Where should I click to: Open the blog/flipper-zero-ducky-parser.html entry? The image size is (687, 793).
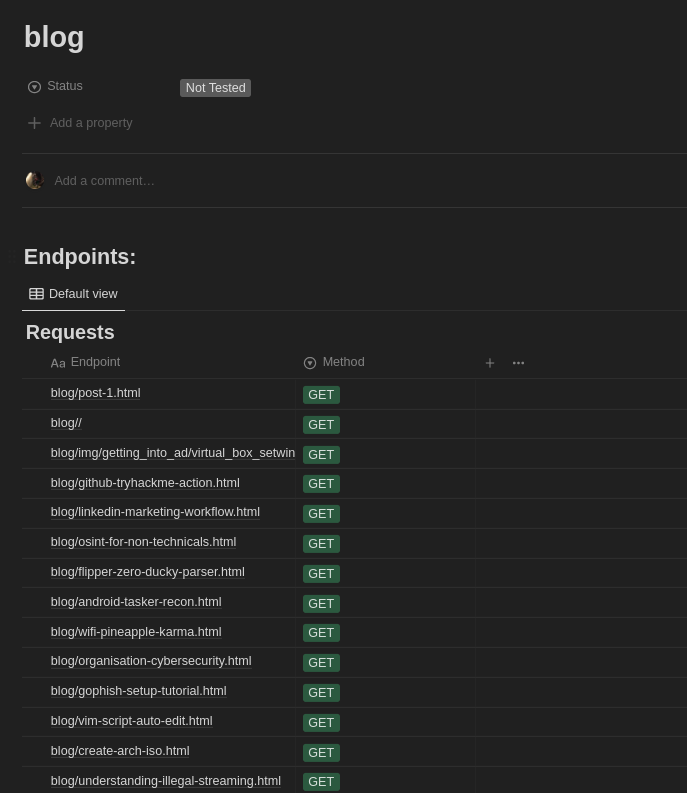point(148,572)
